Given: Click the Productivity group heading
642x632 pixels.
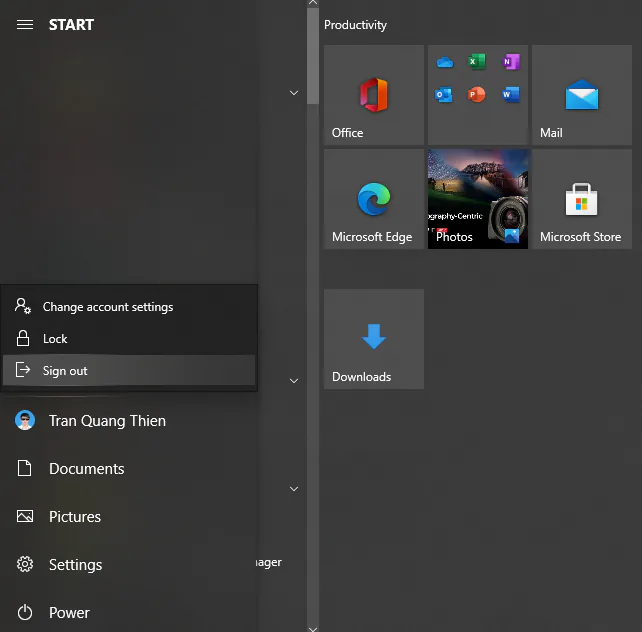Looking at the screenshot, I should [355, 25].
